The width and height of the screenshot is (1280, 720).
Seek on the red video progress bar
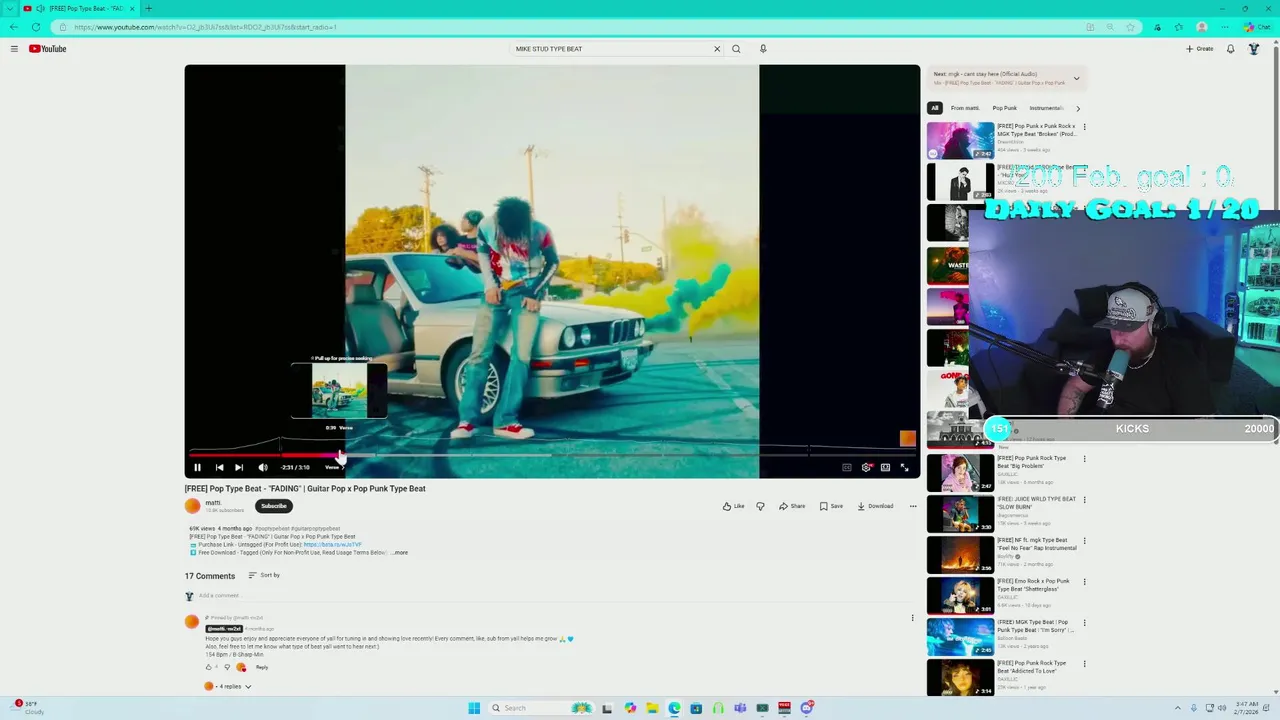552,455
